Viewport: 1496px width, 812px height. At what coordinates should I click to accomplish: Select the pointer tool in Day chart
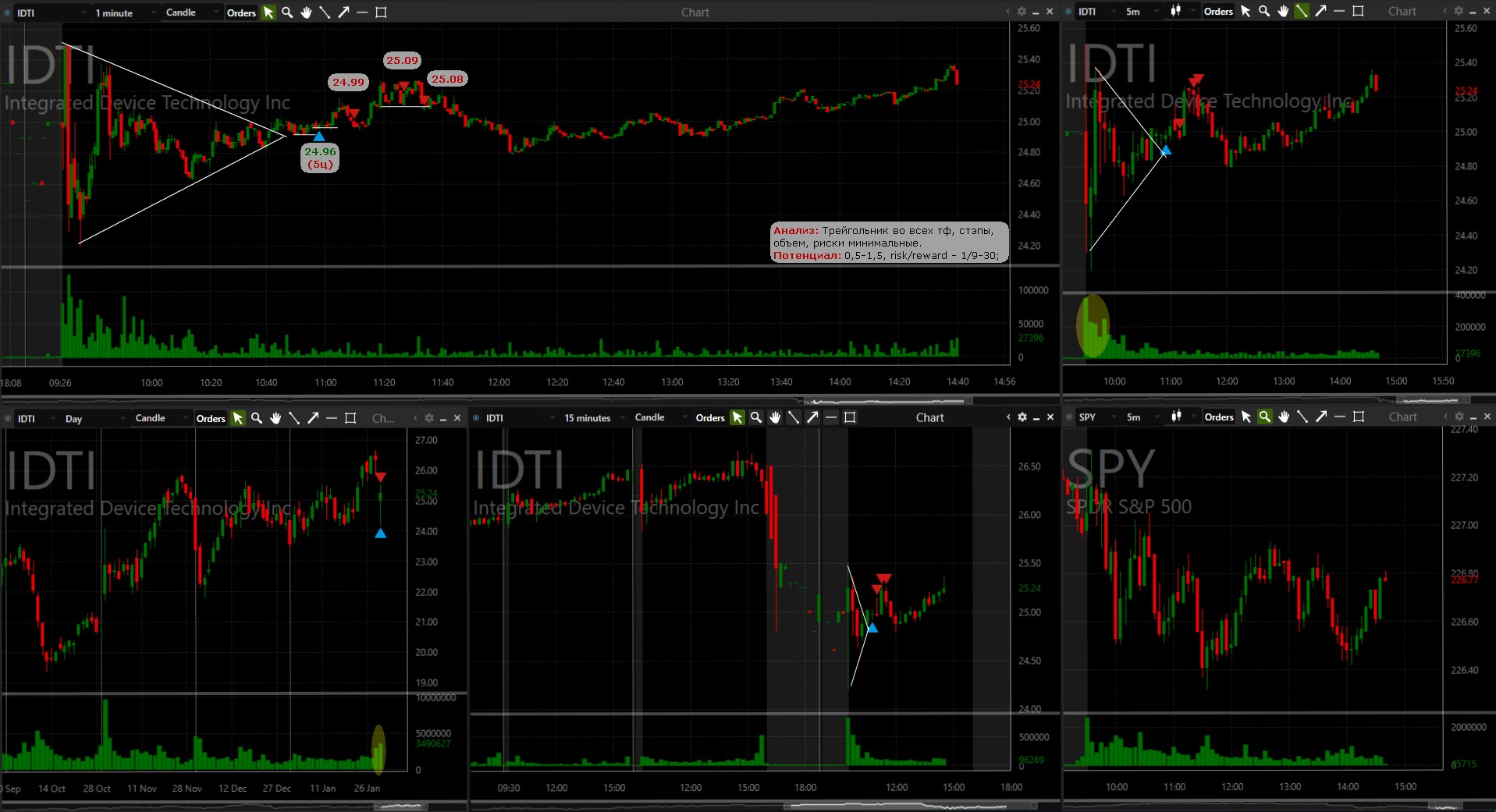coord(238,418)
